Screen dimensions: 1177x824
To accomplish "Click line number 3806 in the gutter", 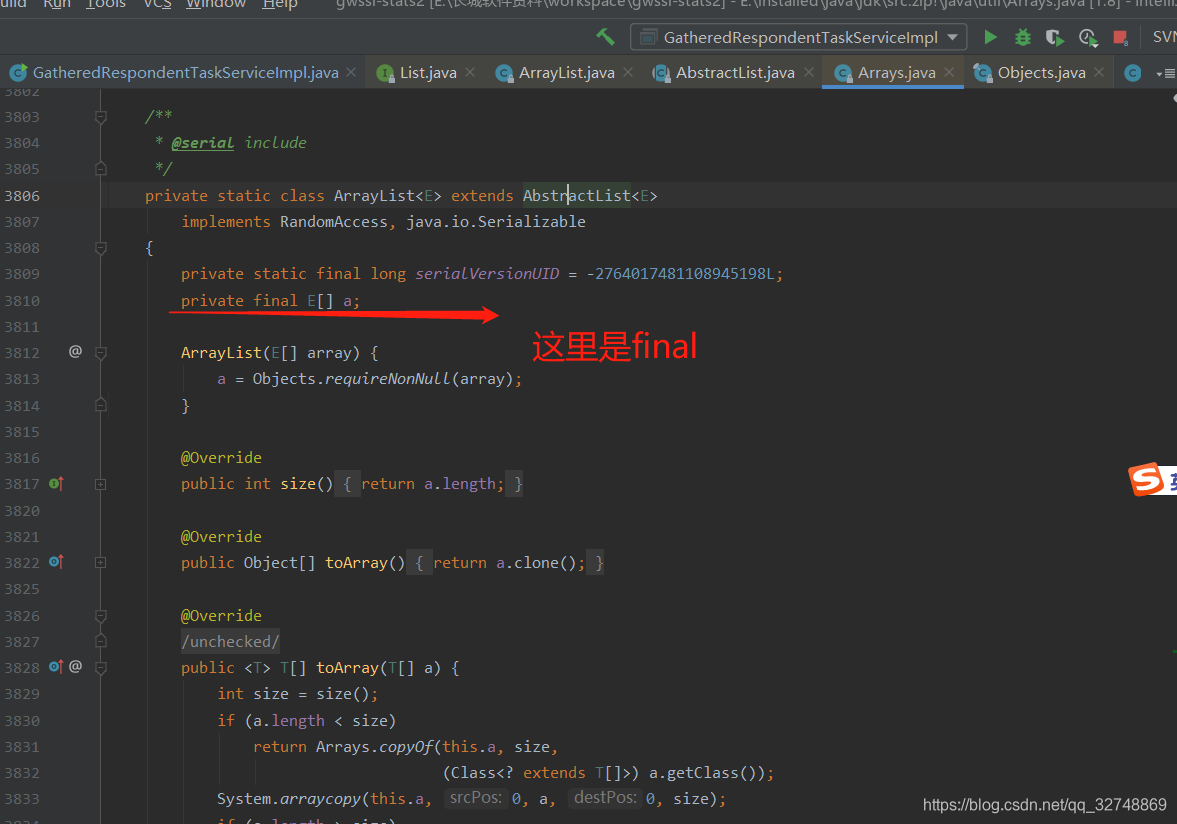I will coord(22,196).
